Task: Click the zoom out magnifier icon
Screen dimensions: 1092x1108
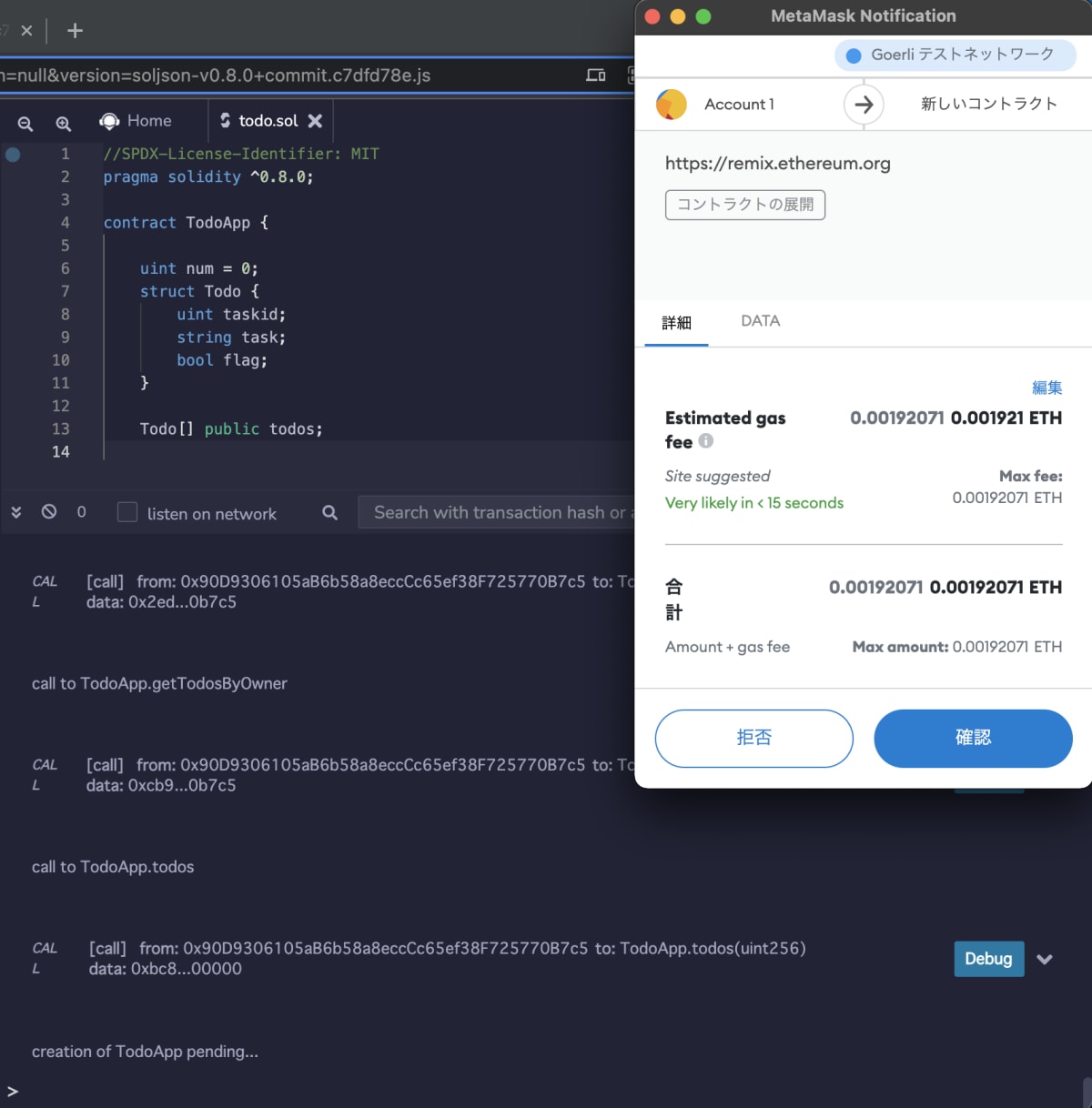Action: (x=25, y=124)
